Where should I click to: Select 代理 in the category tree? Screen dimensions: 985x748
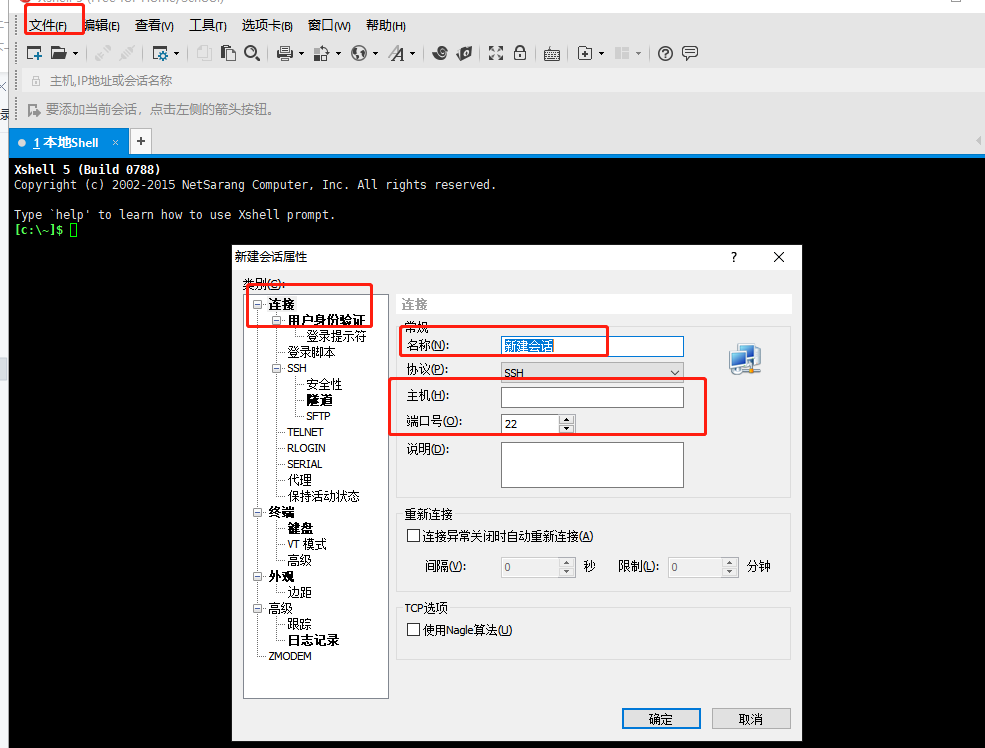(299, 480)
